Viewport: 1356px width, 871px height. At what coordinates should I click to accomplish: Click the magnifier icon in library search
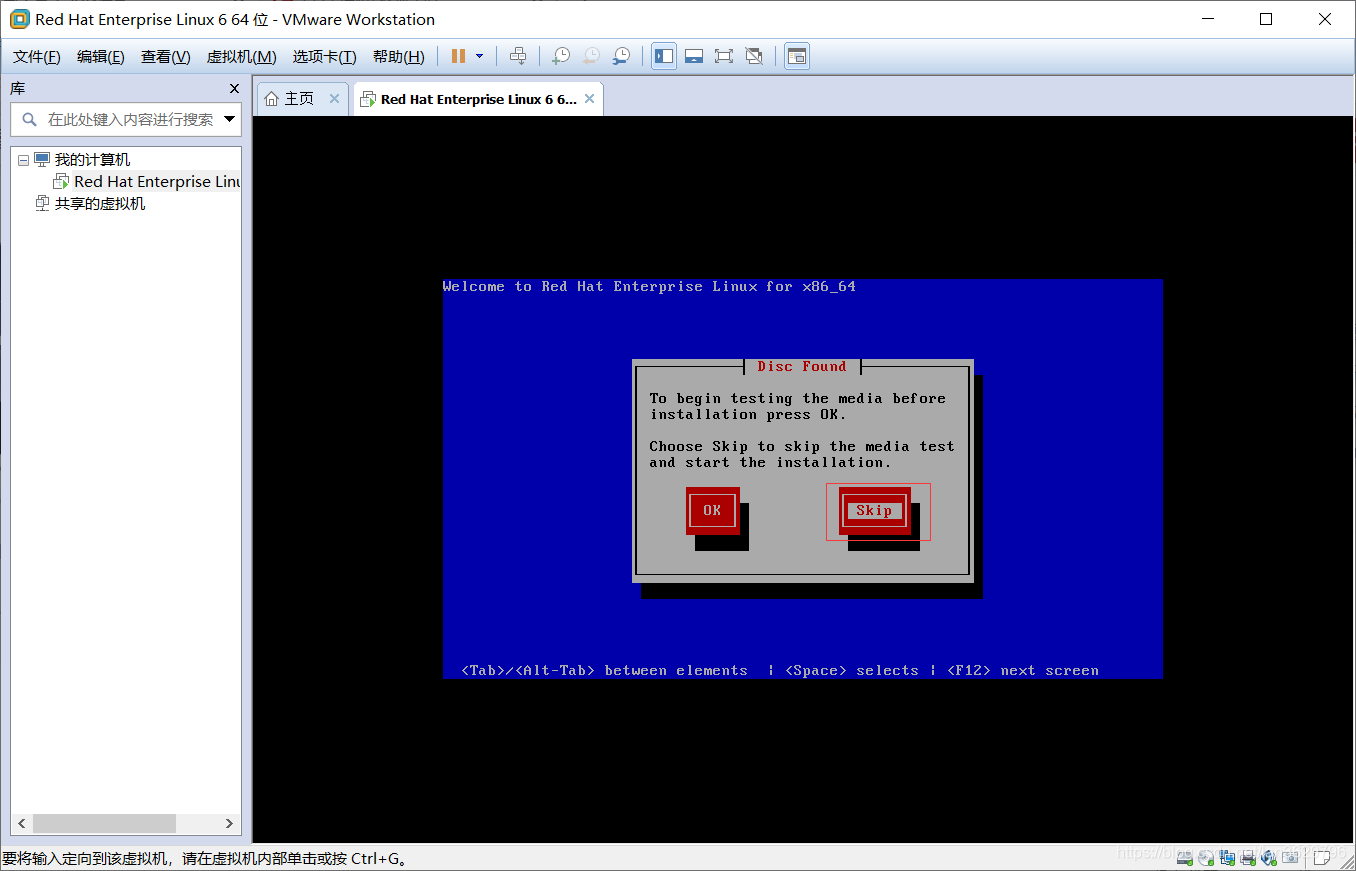[x=29, y=119]
